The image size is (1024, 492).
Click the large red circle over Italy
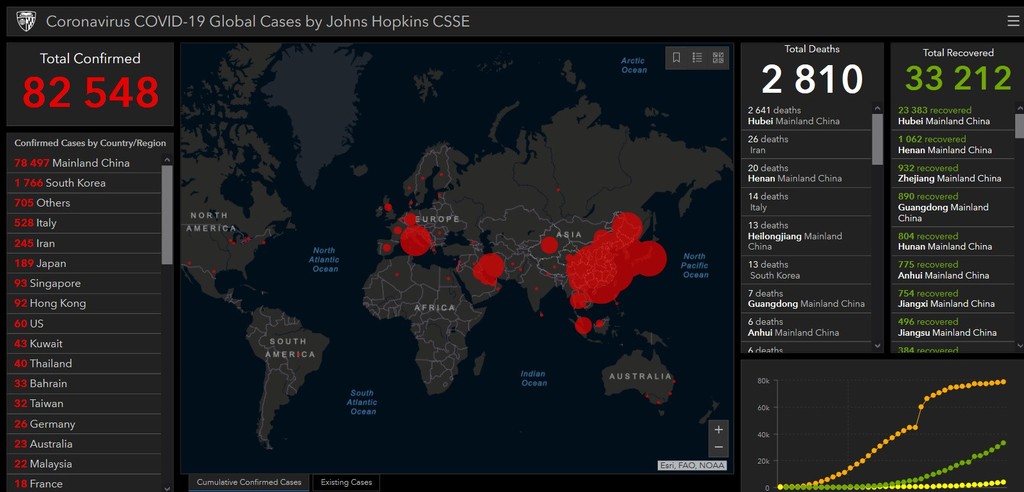[416, 240]
